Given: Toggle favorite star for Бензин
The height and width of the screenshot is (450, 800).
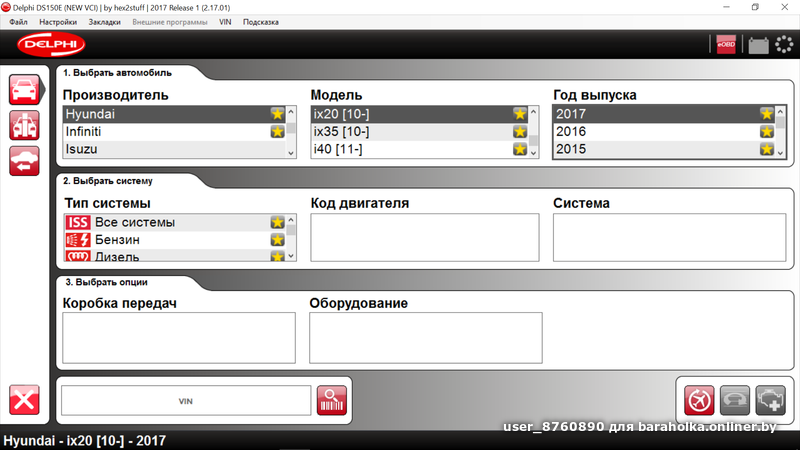Looking at the screenshot, I should pyautogui.click(x=277, y=240).
